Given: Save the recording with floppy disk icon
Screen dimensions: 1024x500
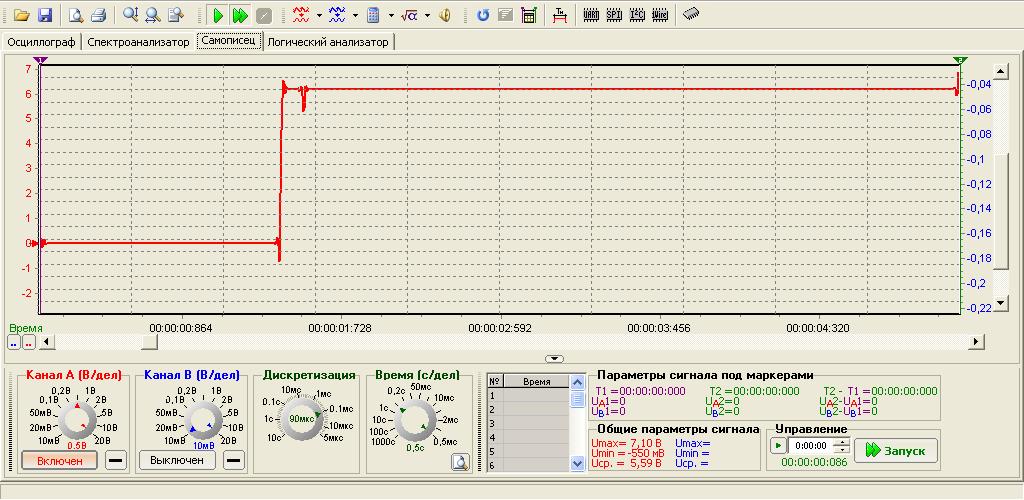Looking at the screenshot, I should point(44,15).
